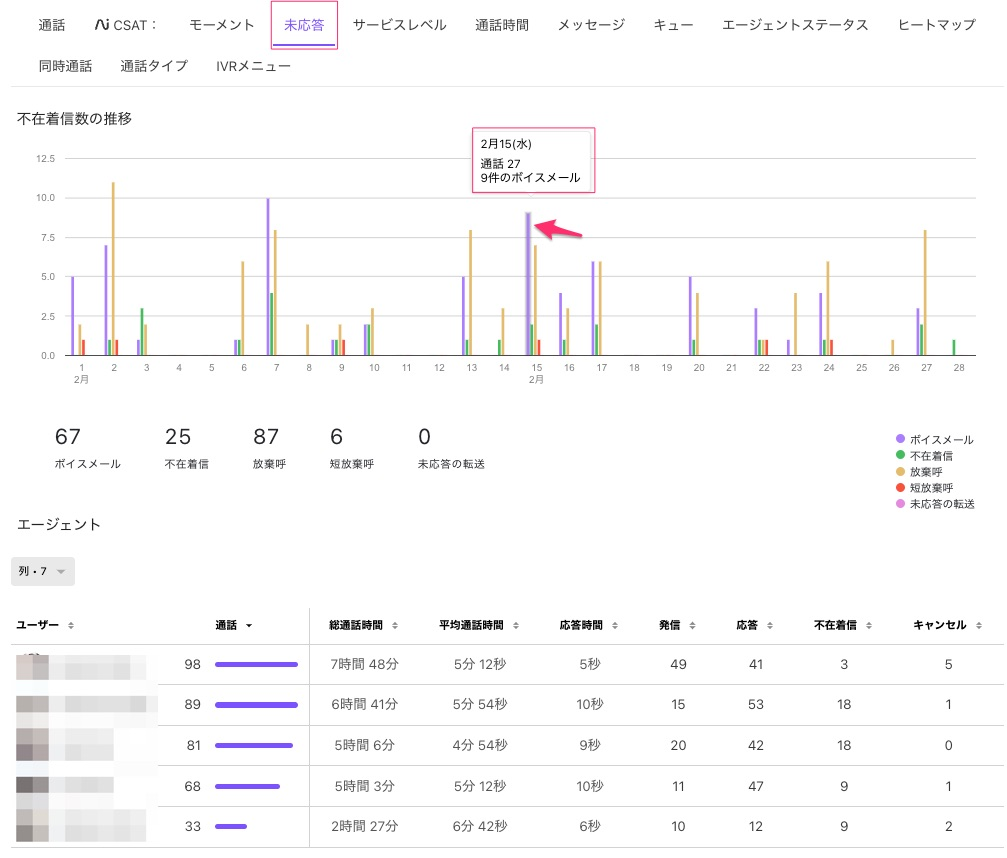Sort by キャンセル column

[947, 625]
